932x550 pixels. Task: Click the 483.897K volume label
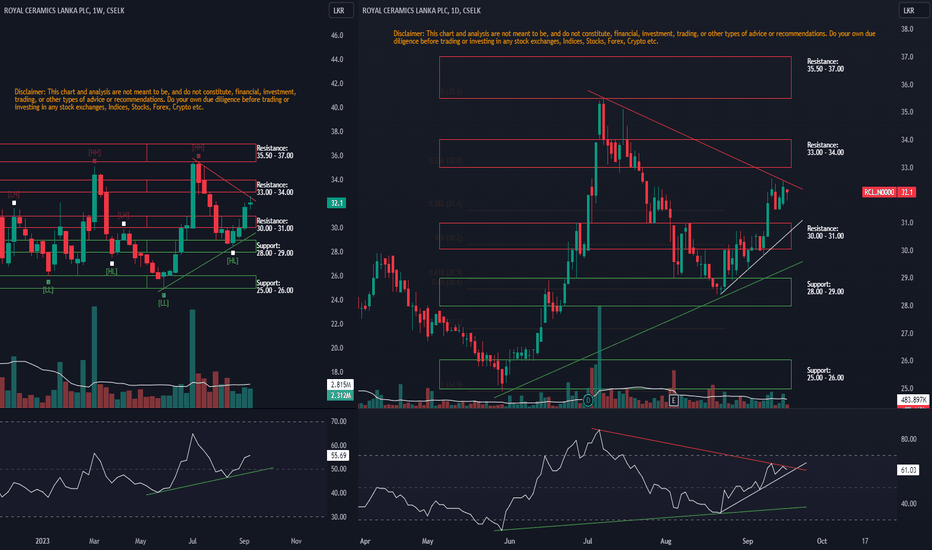point(913,400)
